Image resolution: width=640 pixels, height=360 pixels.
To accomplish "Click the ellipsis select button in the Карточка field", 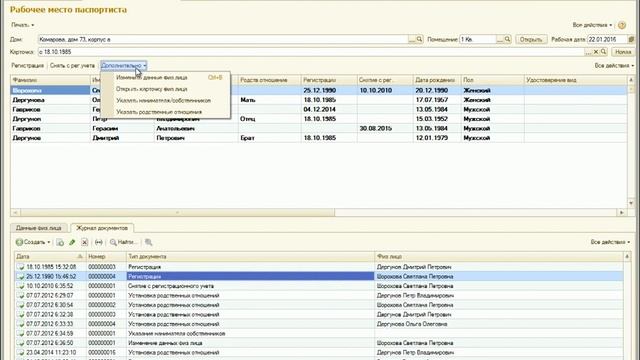I will pyautogui.click(x=588, y=52).
